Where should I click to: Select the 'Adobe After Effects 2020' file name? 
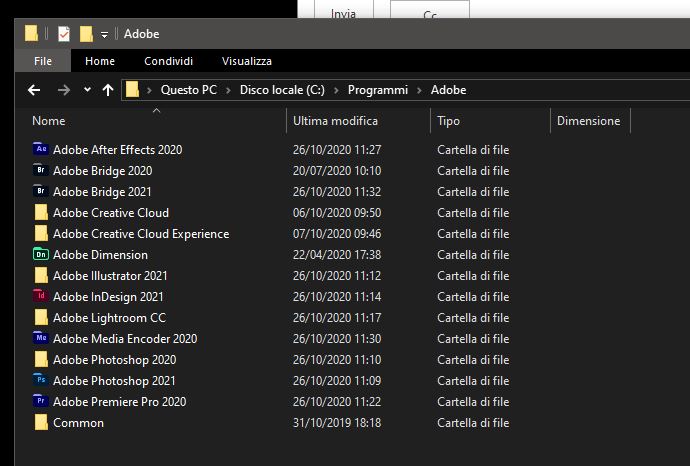[117, 150]
